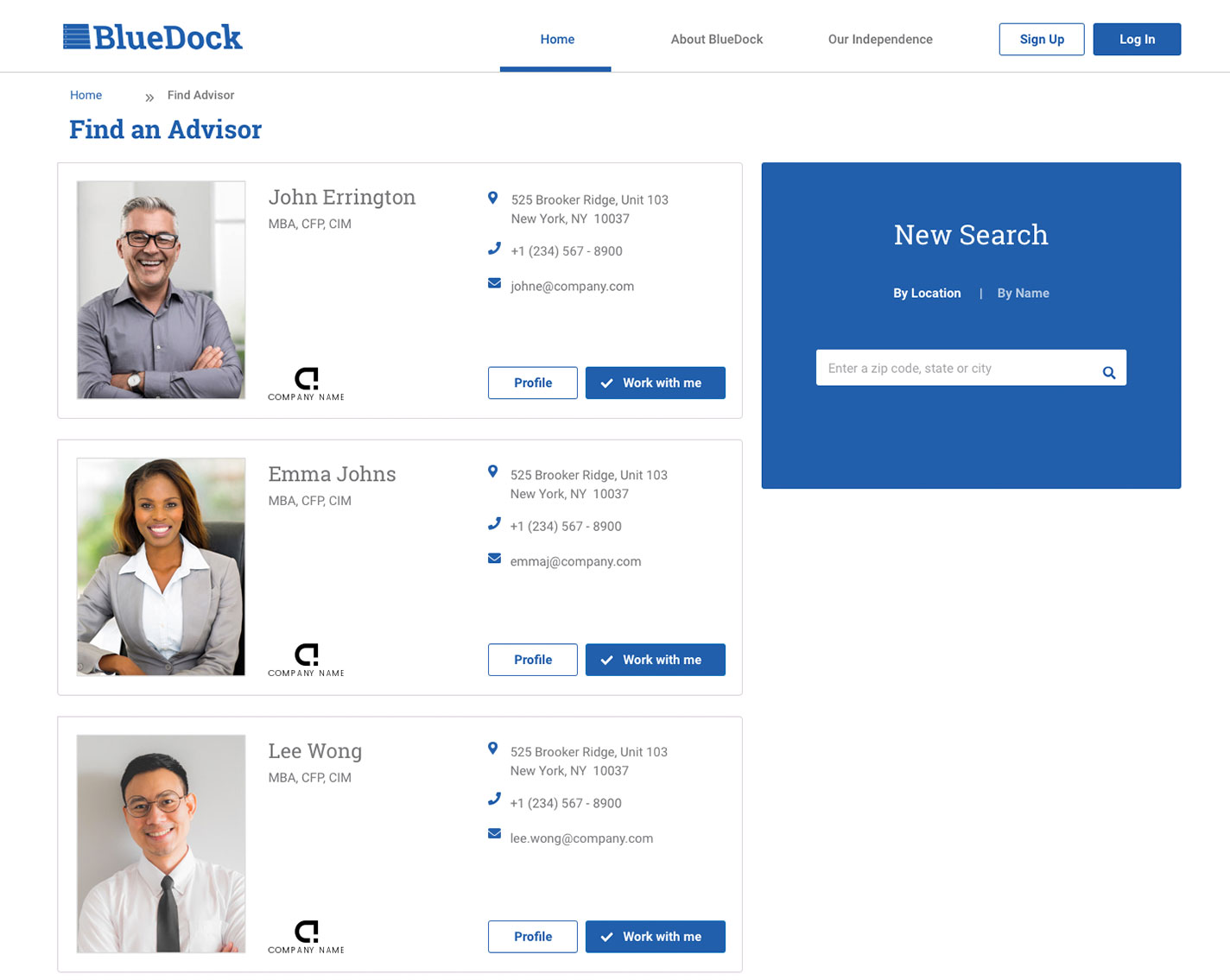Switch search mode to By Name
This screenshot has height=980, width=1230.
pos(1023,294)
